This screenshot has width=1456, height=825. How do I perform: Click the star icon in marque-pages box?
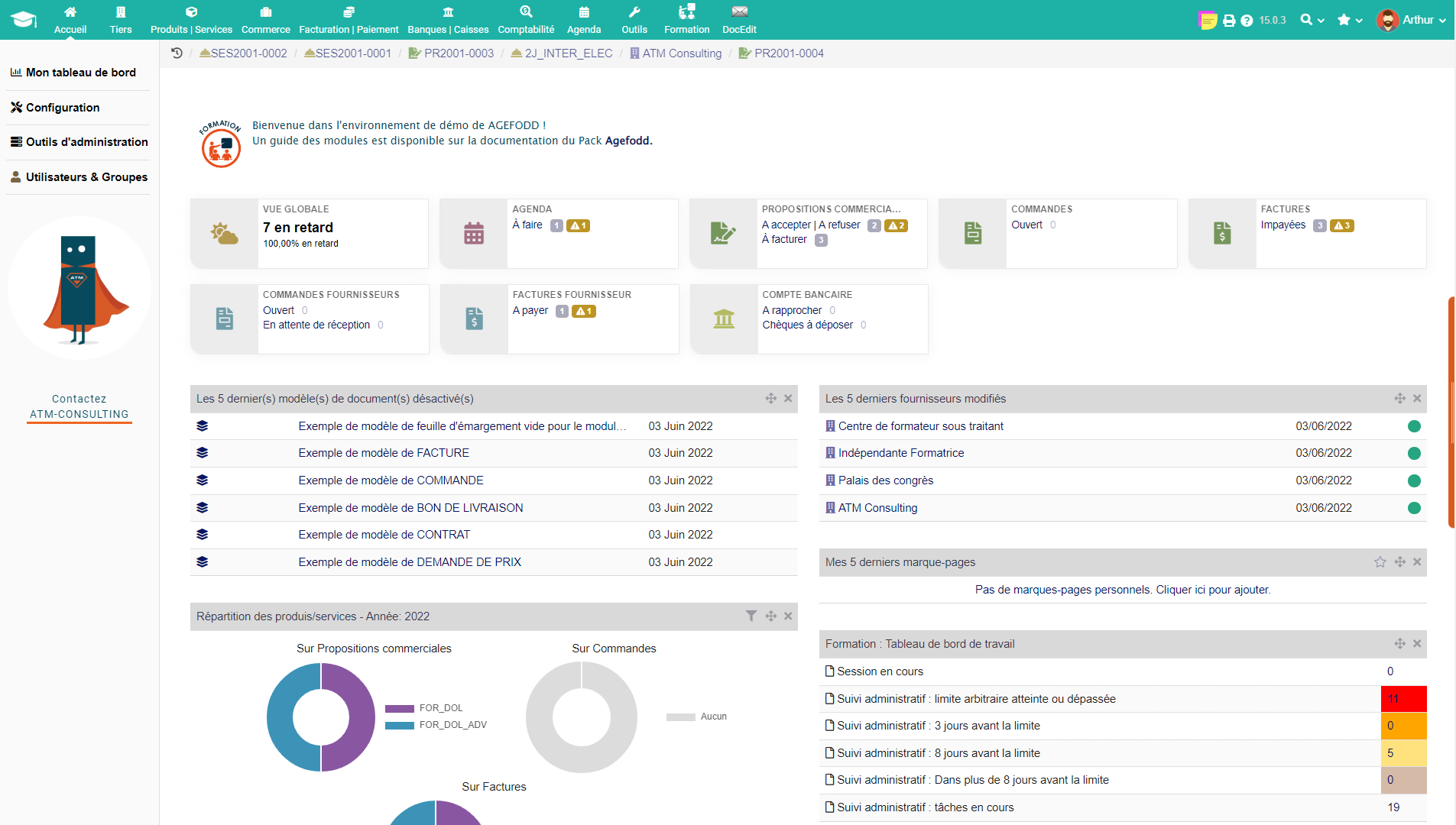click(x=1380, y=562)
